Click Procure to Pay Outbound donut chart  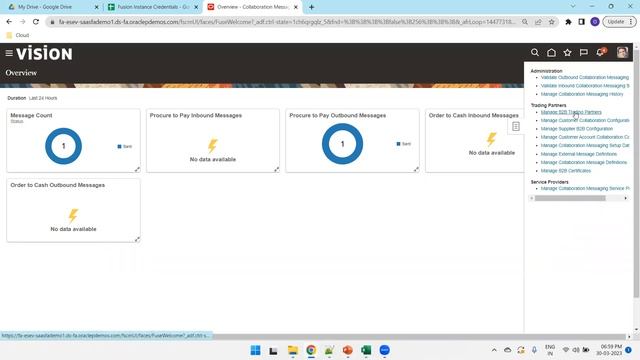pyautogui.click(x=342, y=144)
